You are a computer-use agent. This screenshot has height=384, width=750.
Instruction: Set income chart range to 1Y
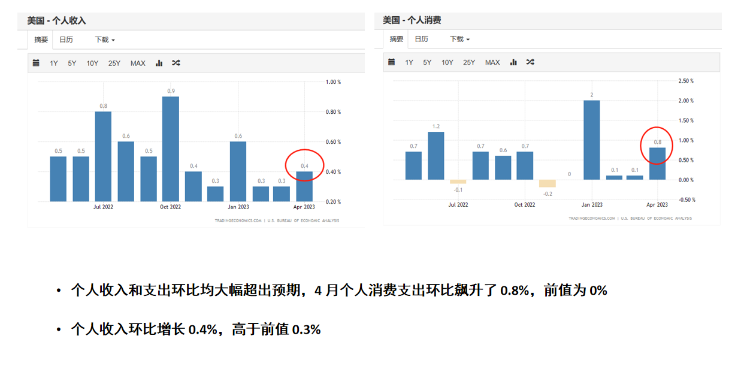[54, 63]
